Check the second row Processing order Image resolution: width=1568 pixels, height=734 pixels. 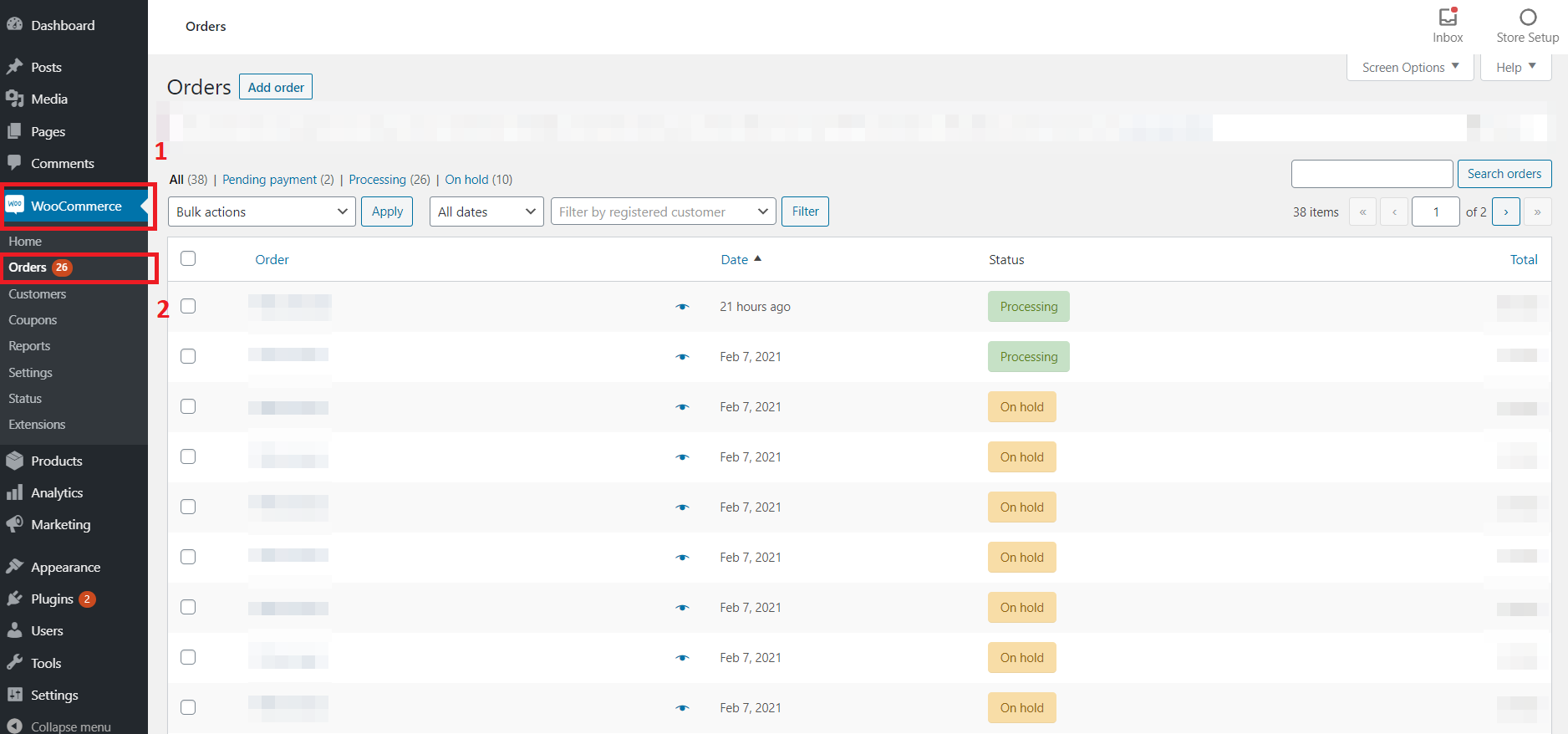(188, 356)
